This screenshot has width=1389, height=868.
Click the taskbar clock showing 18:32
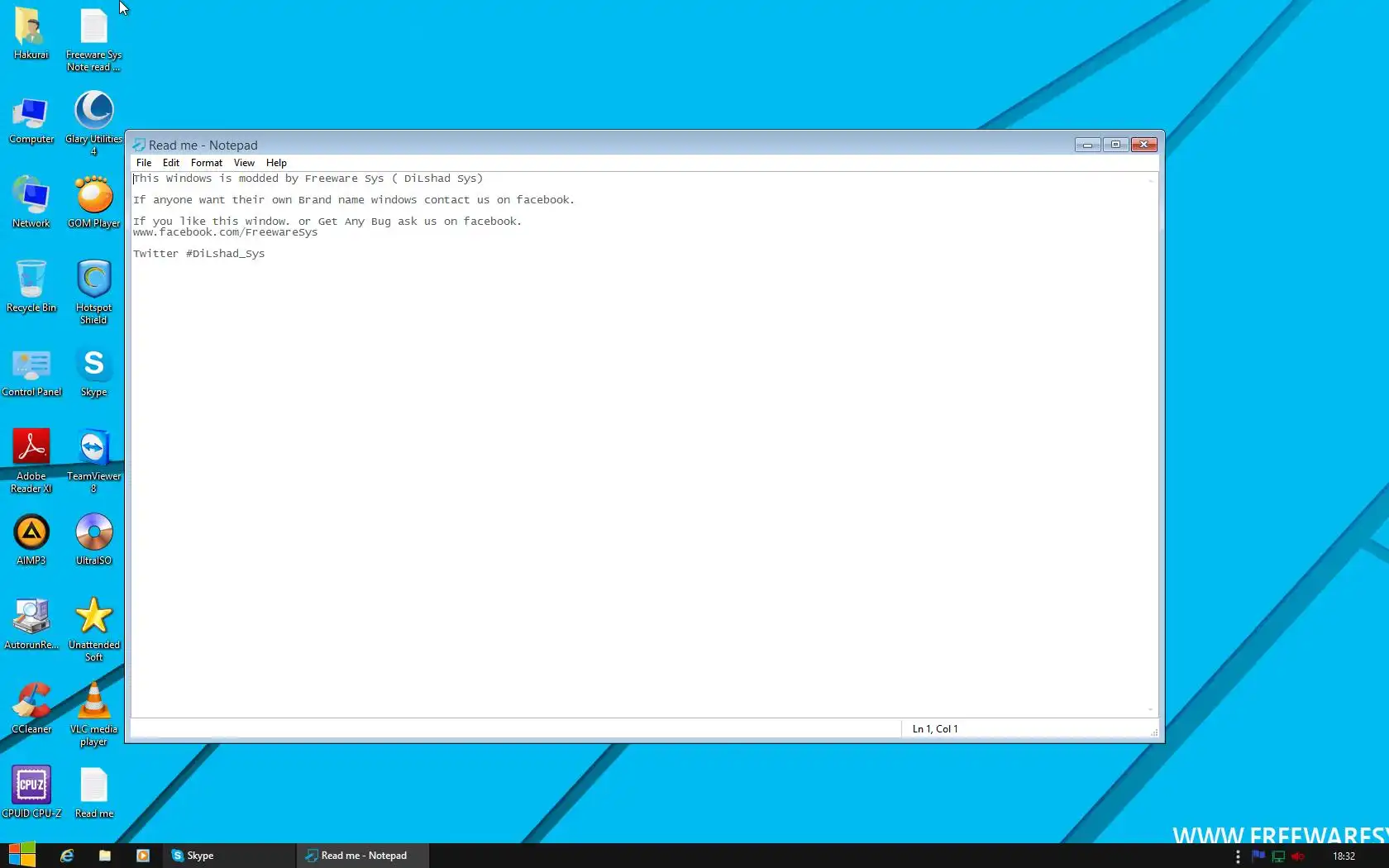(x=1344, y=856)
